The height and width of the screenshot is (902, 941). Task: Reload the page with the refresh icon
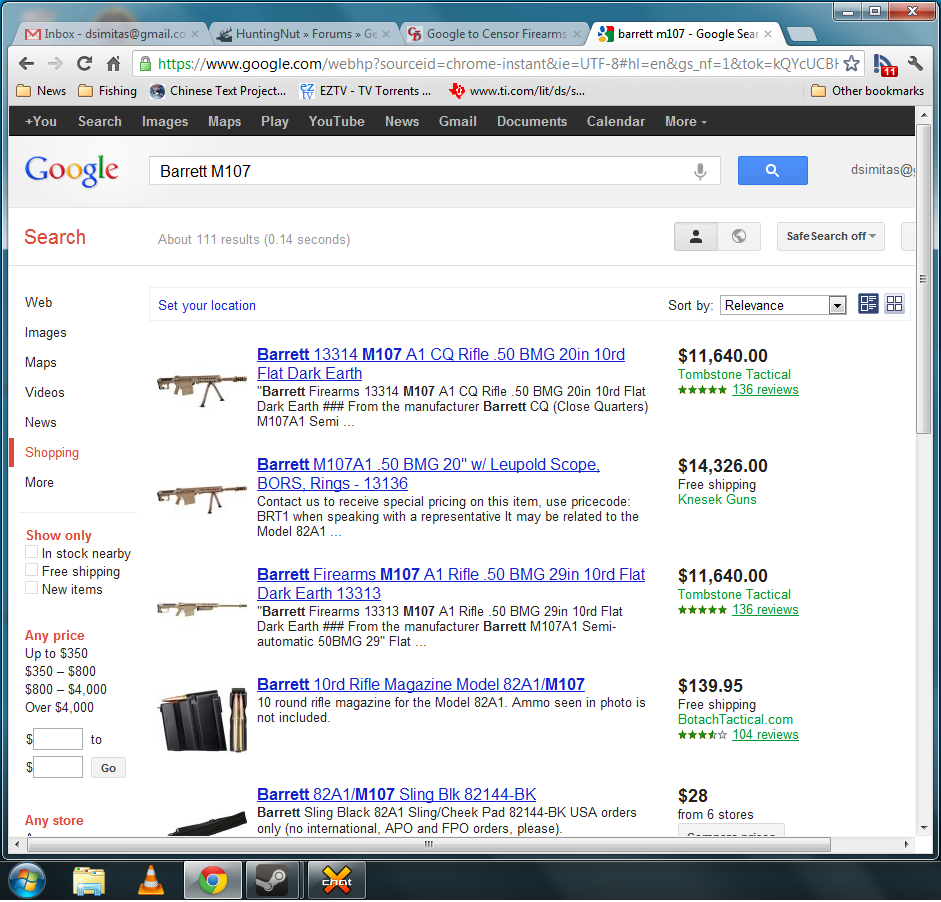85,63
